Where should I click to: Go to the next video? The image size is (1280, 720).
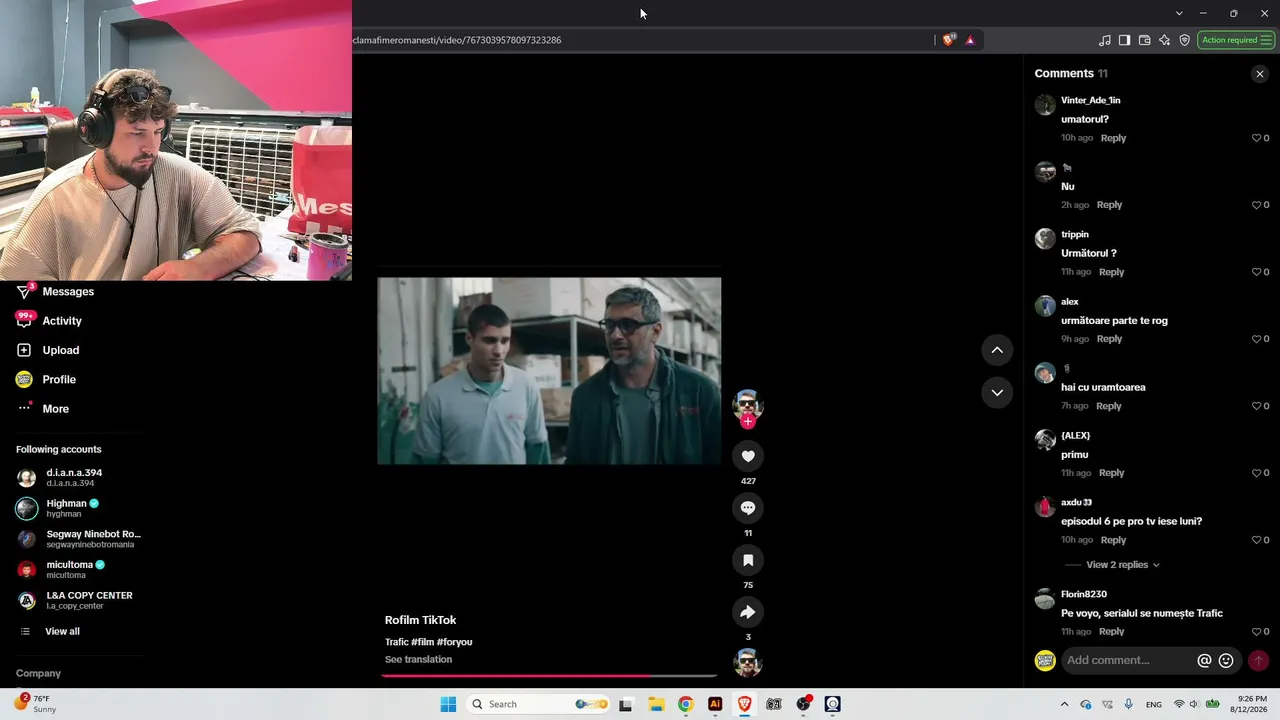click(x=997, y=392)
